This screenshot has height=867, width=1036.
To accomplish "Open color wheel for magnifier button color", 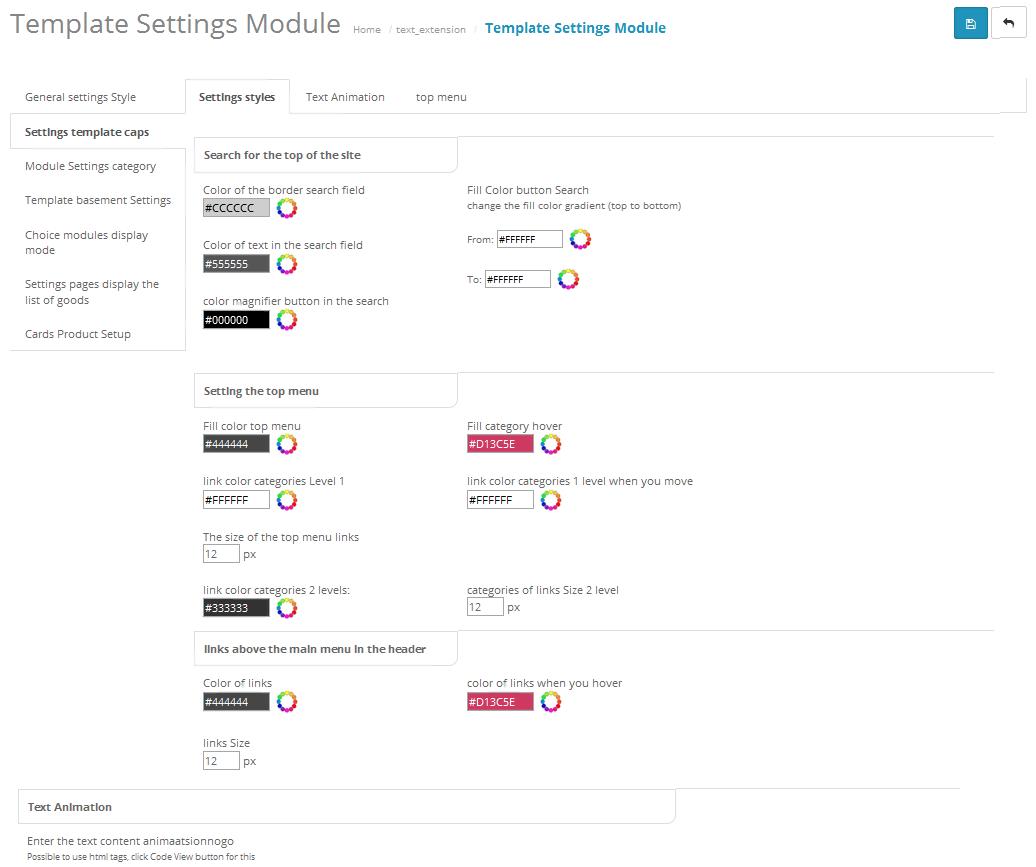I will pos(287,320).
